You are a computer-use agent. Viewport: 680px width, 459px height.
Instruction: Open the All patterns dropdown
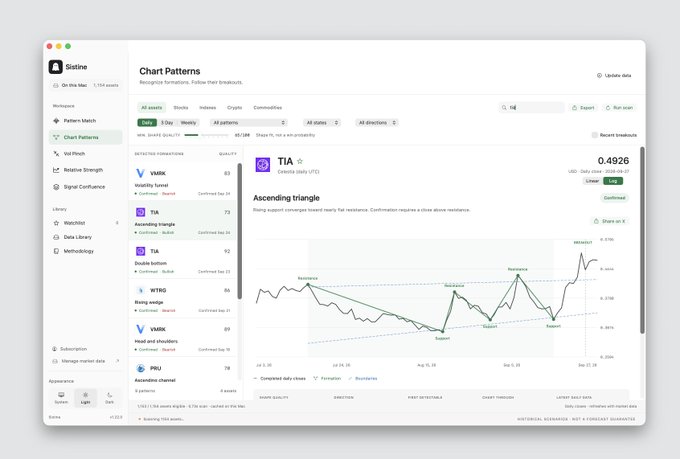pos(248,123)
